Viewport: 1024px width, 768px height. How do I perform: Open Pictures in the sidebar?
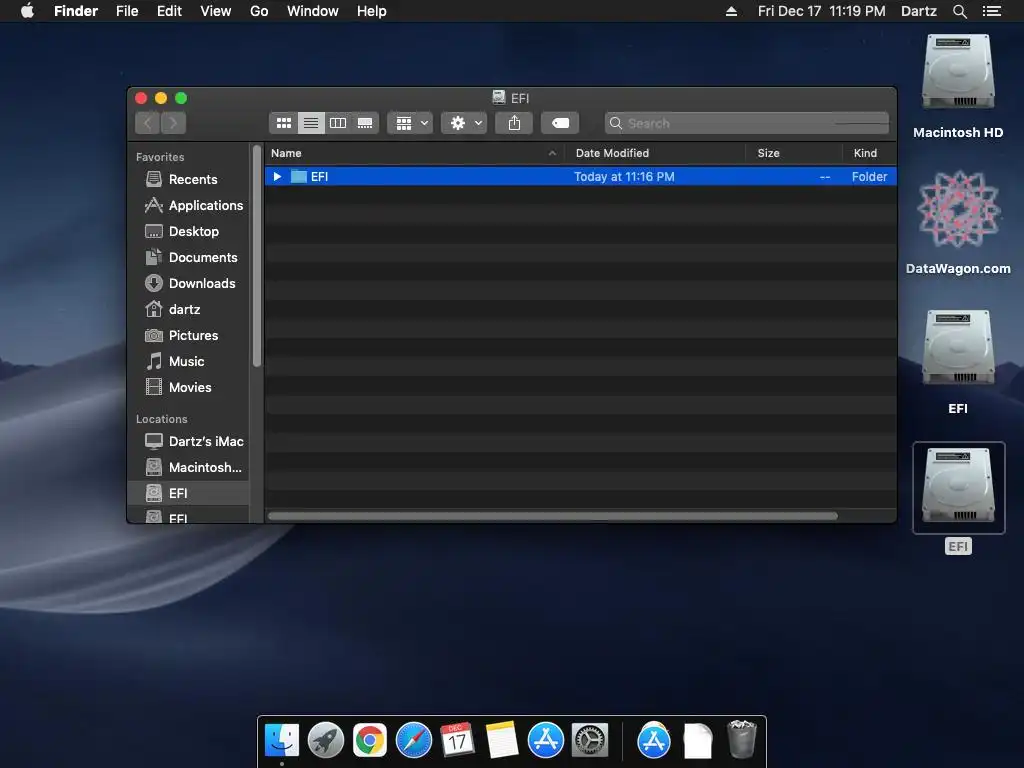[189, 335]
